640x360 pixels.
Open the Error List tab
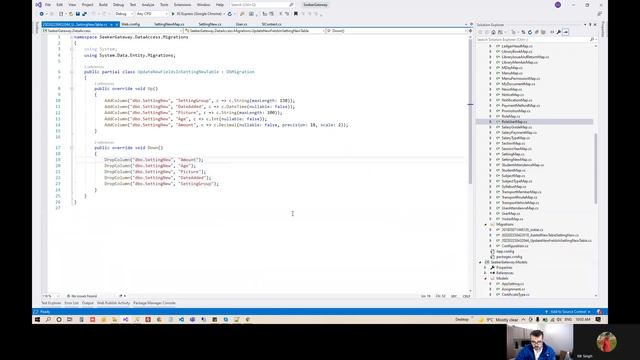tap(71, 303)
